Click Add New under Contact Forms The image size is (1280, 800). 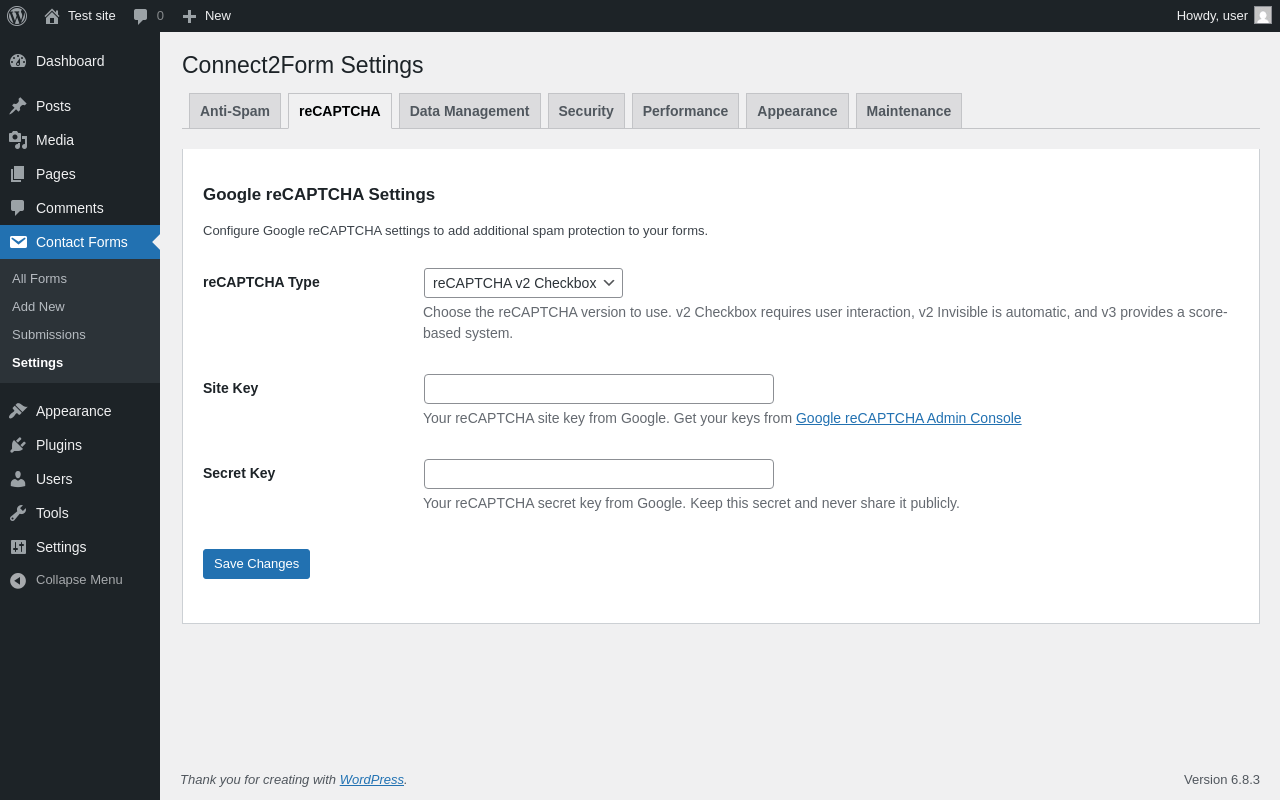point(38,306)
